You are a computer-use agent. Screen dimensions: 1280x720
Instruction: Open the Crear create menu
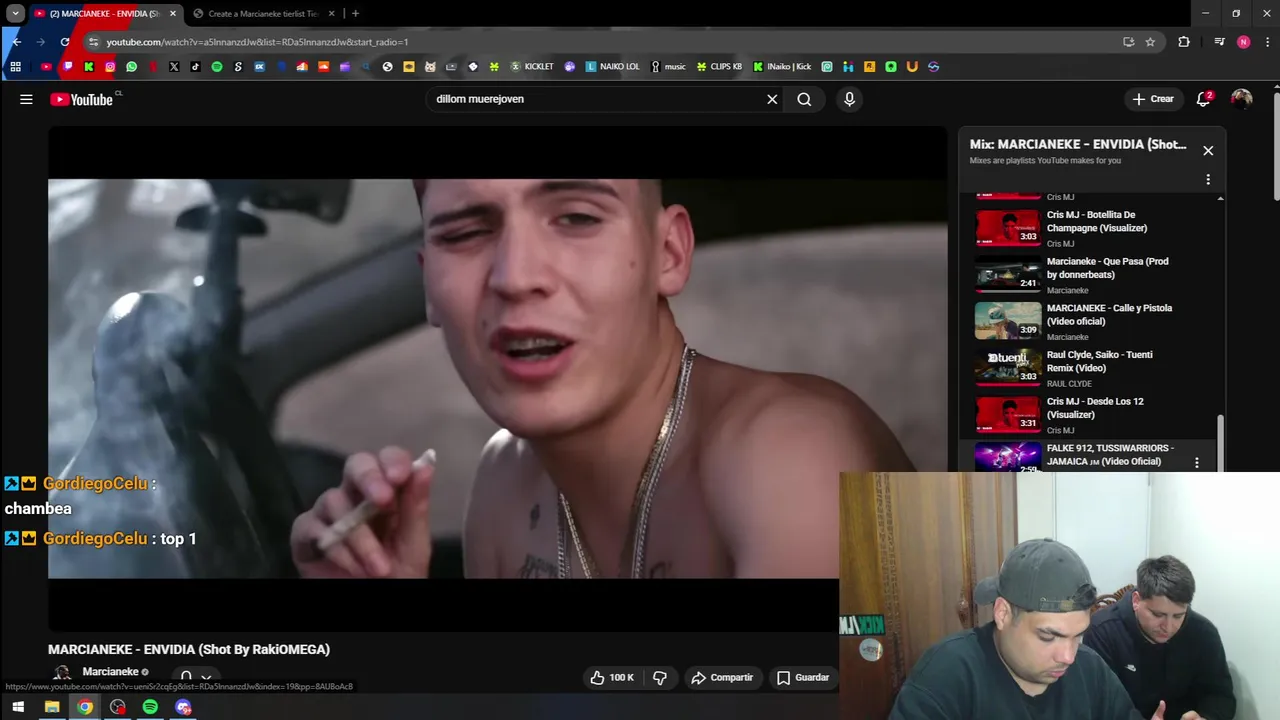coord(1152,99)
